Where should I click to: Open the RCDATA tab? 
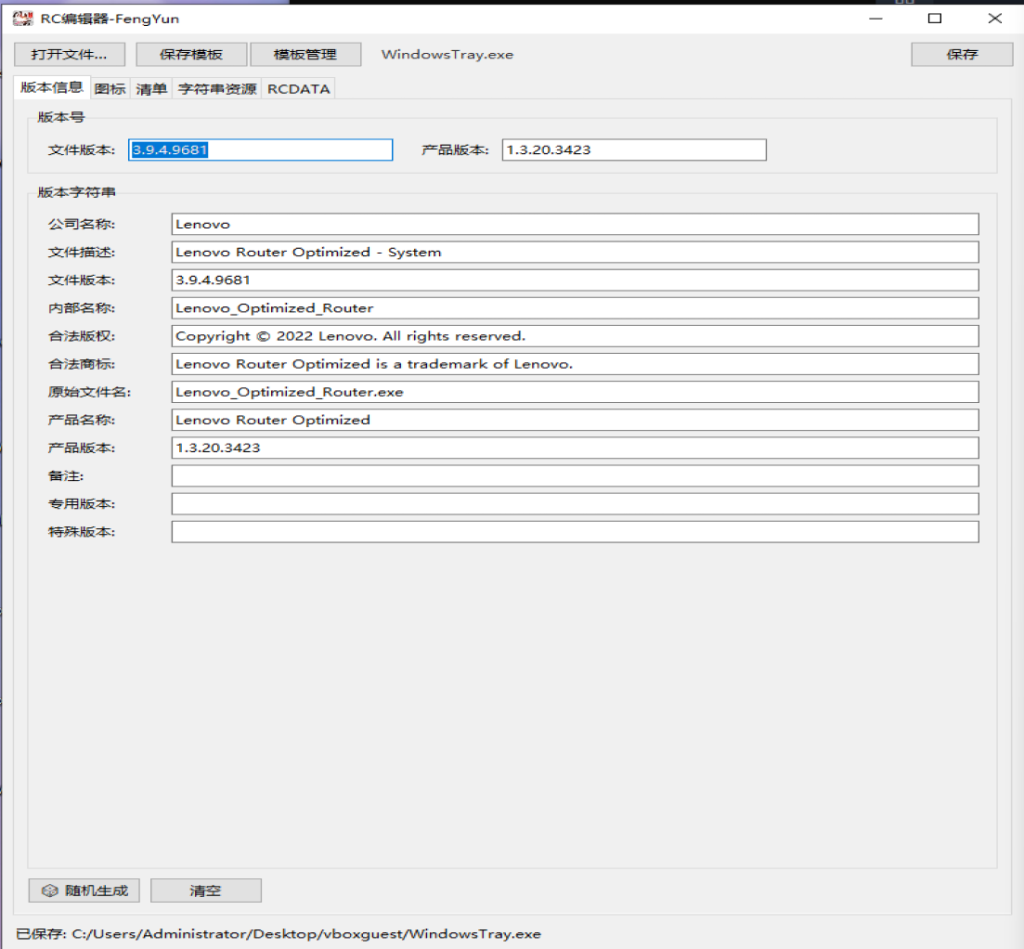298,89
